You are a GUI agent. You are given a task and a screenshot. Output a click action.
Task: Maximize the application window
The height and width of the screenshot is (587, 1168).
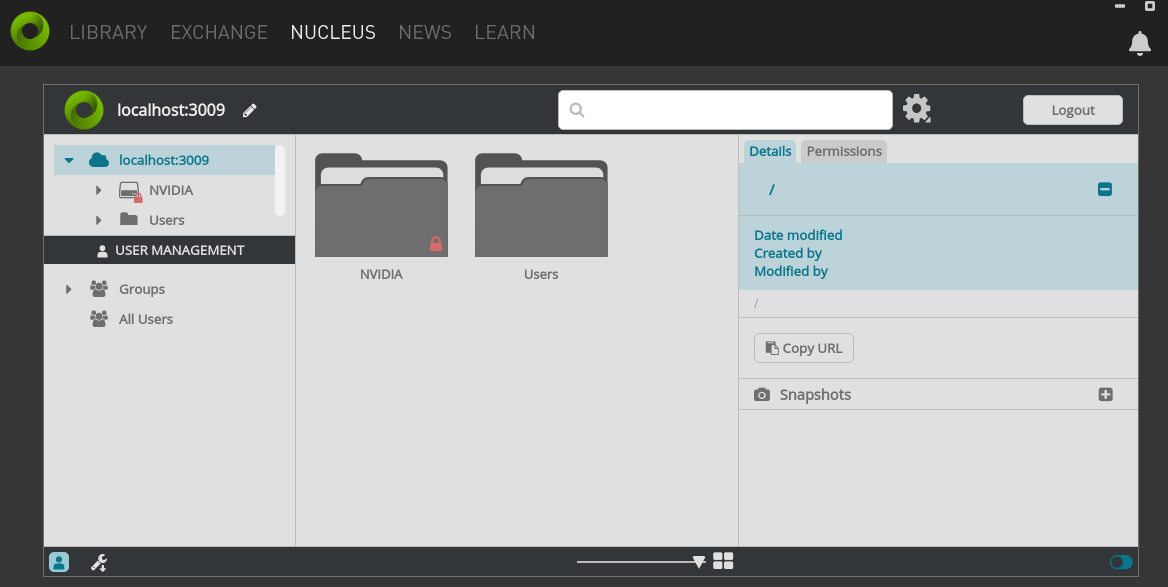pos(1149,6)
